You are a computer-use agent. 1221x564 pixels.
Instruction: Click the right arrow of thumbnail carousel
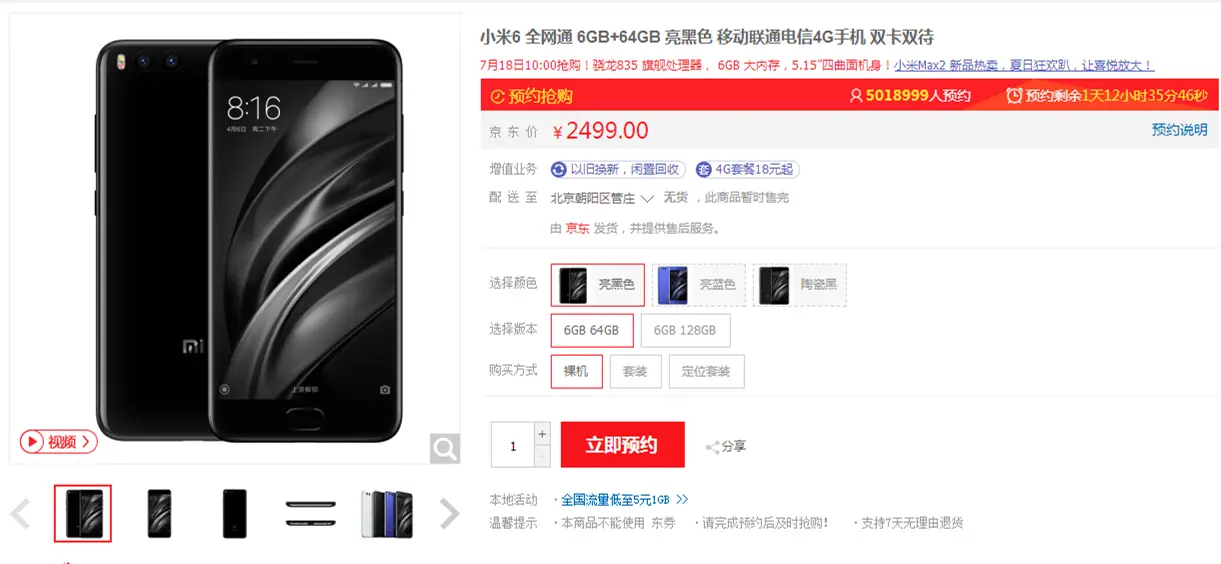(x=449, y=514)
